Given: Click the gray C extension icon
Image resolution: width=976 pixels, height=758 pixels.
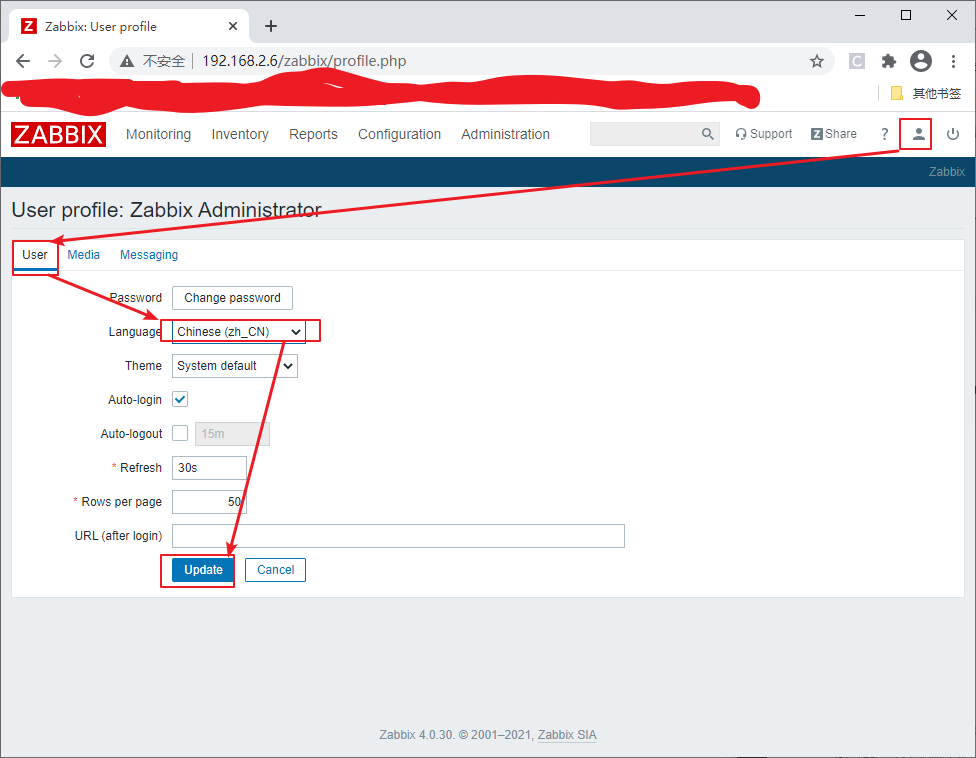Looking at the screenshot, I should tap(856, 61).
